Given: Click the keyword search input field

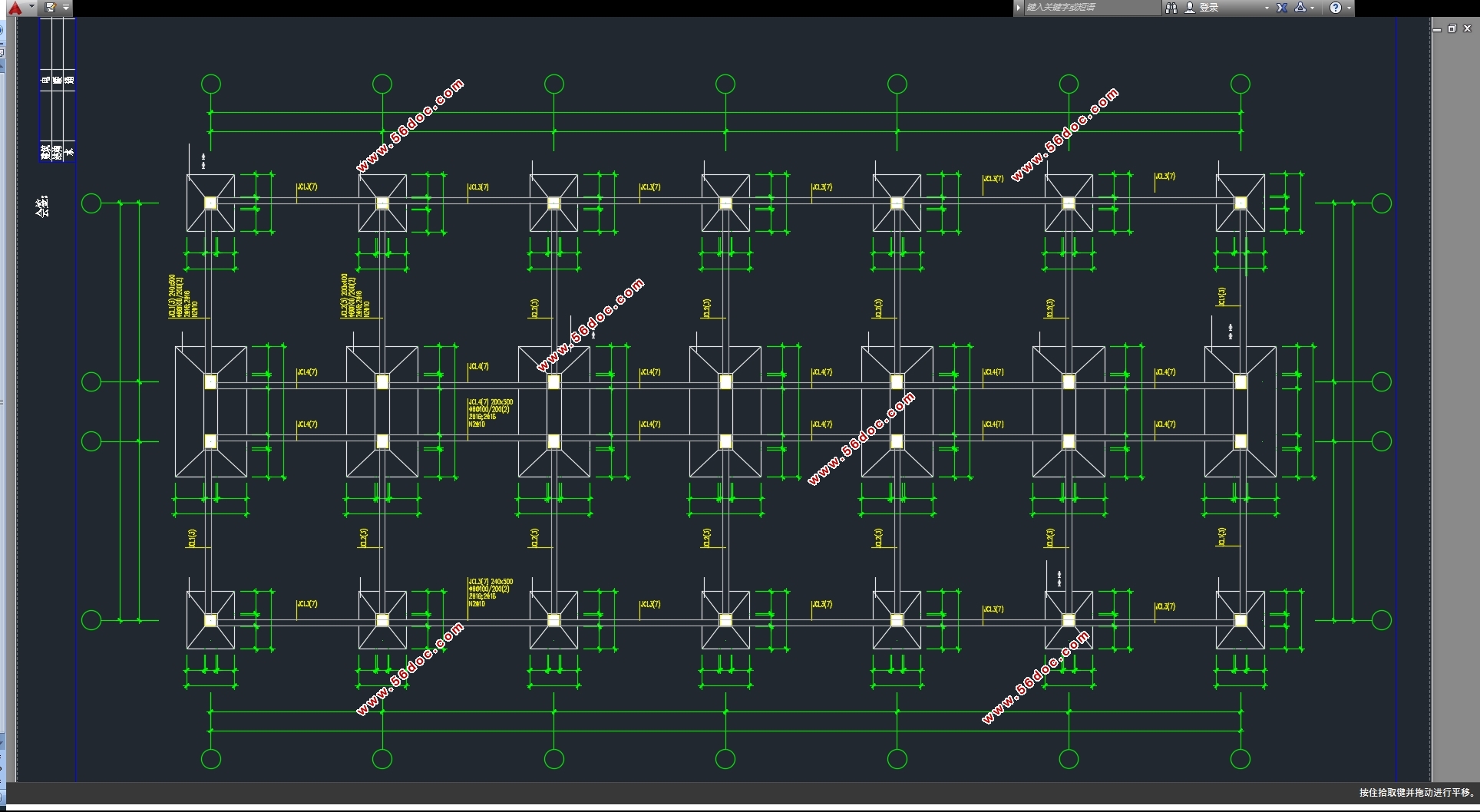Looking at the screenshot, I should pos(1090,8).
